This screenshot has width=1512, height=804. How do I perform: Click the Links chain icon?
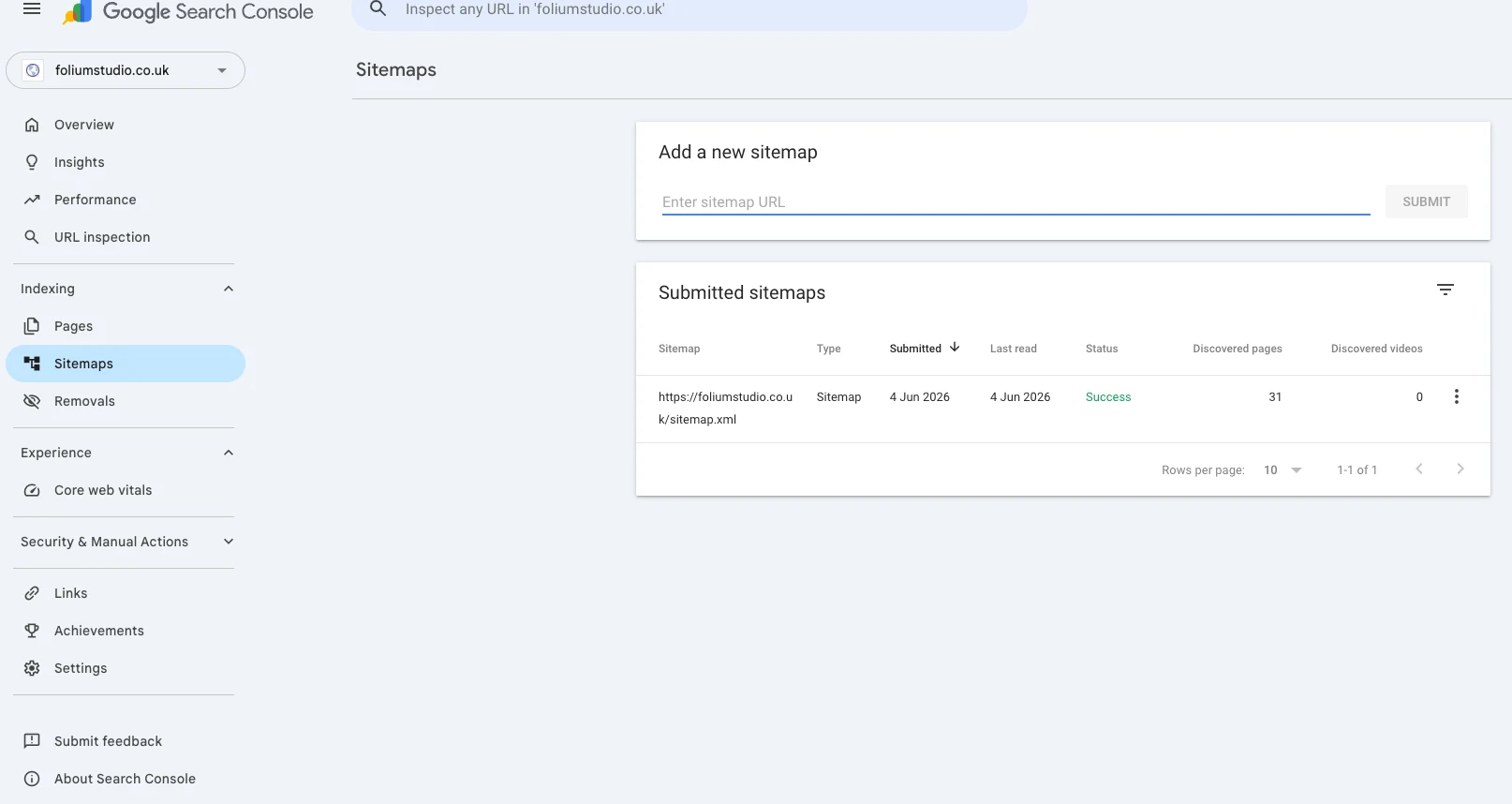pos(32,593)
